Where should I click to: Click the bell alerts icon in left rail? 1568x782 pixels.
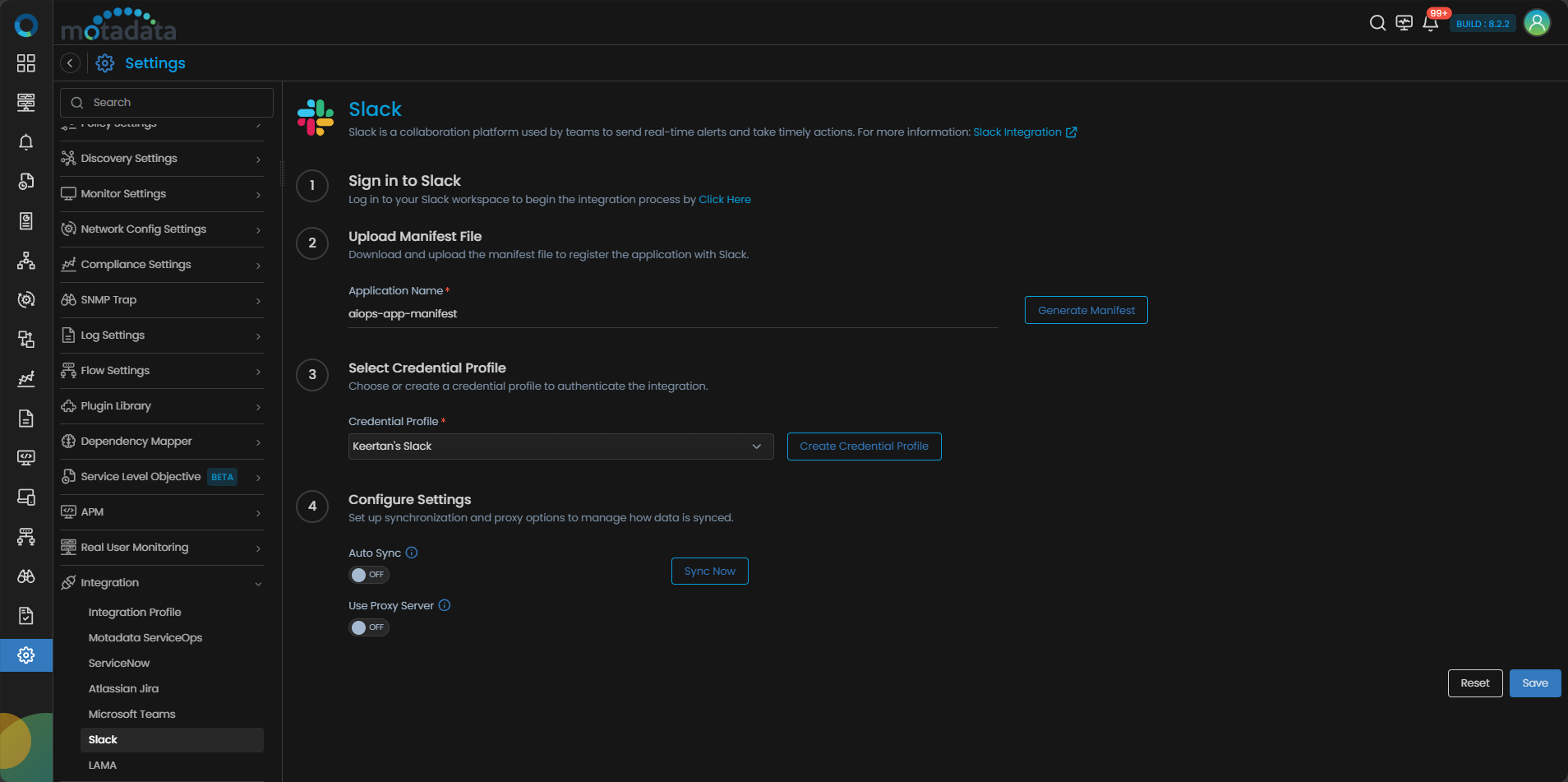(26, 142)
